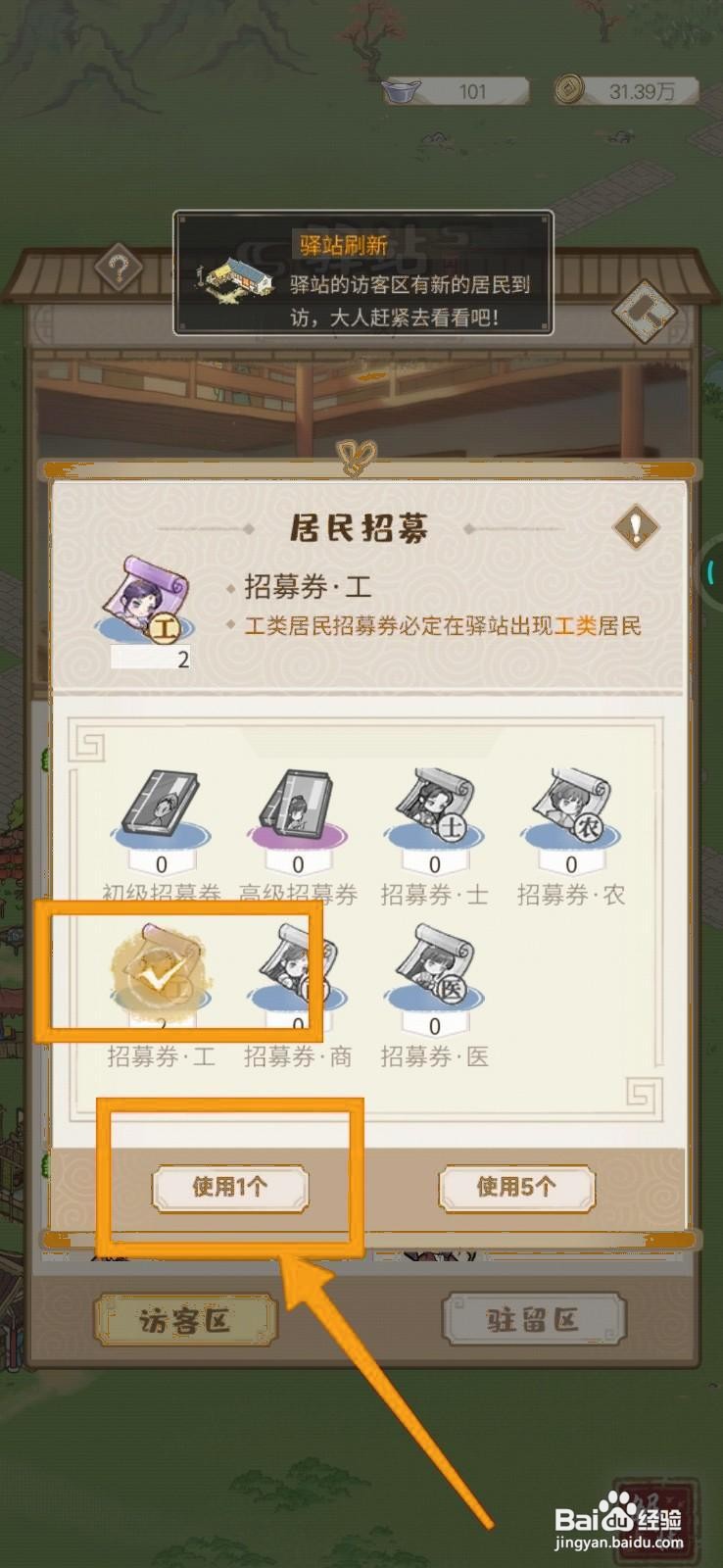This screenshot has height=1568, width=723.
Task: Open the 驿站刷新 notification banner
Action: point(363,273)
